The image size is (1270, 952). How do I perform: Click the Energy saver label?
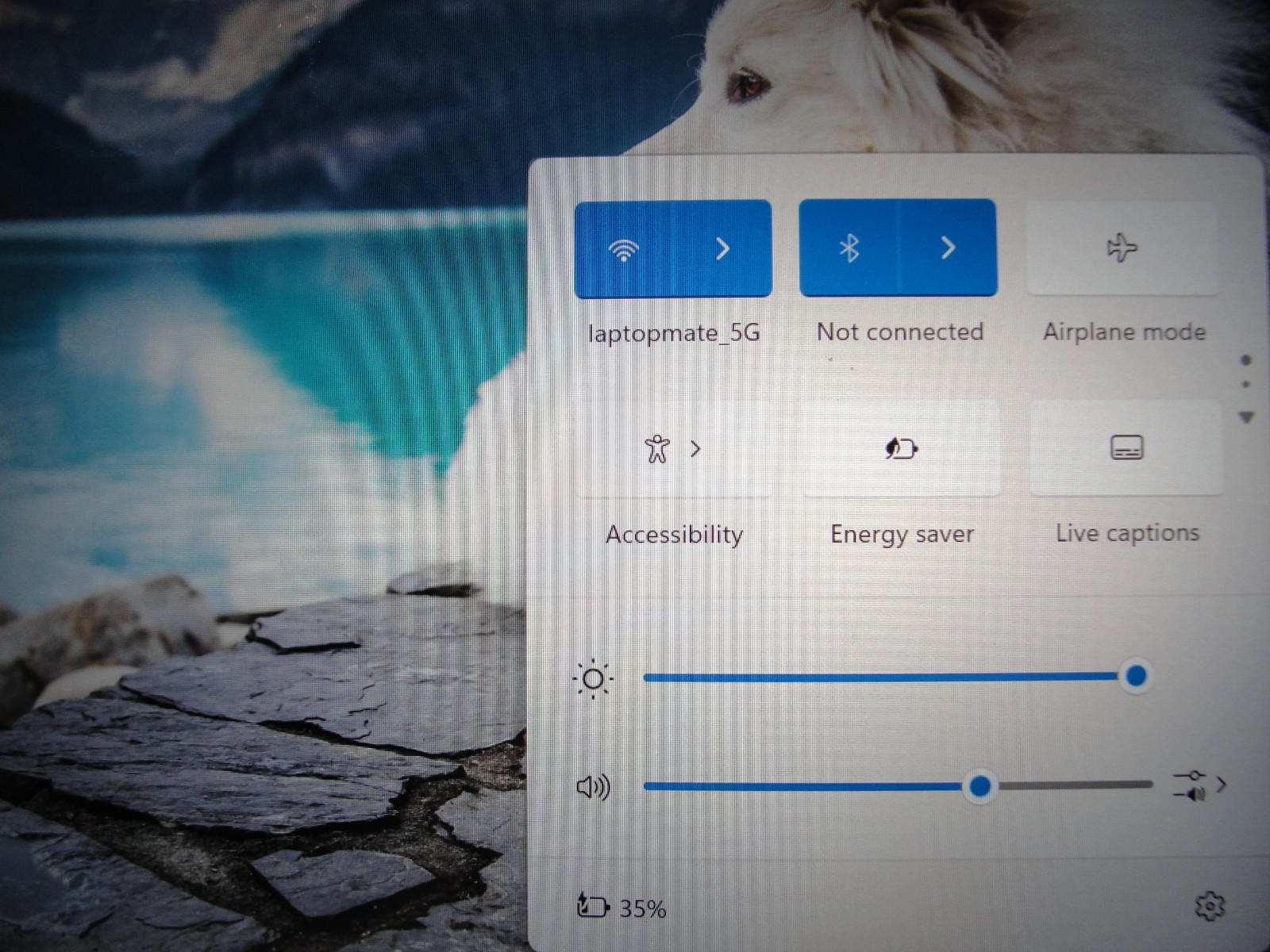pyautogui.click(x=902, y=535)
